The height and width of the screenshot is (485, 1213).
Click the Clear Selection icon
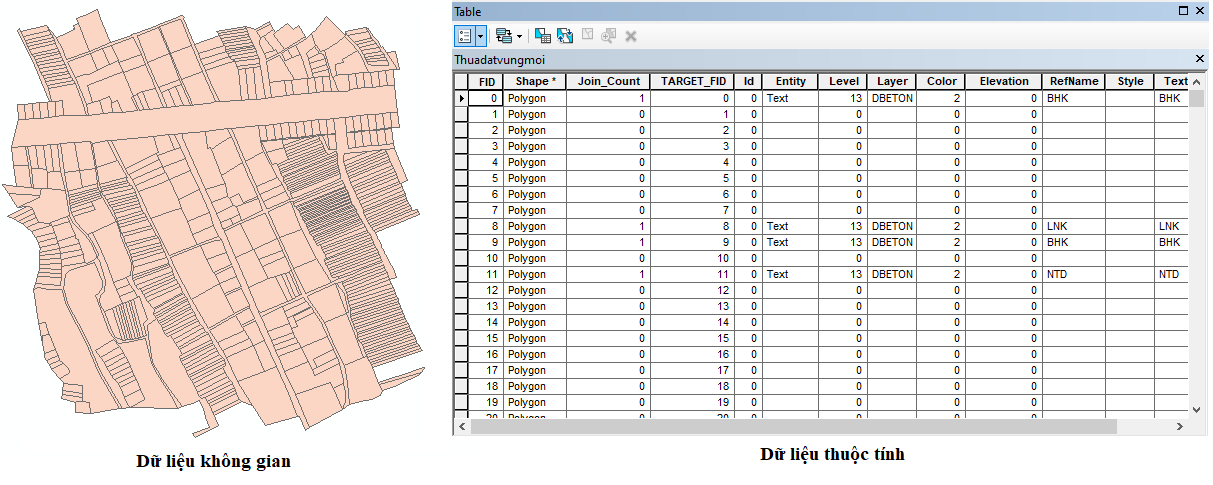587,35
